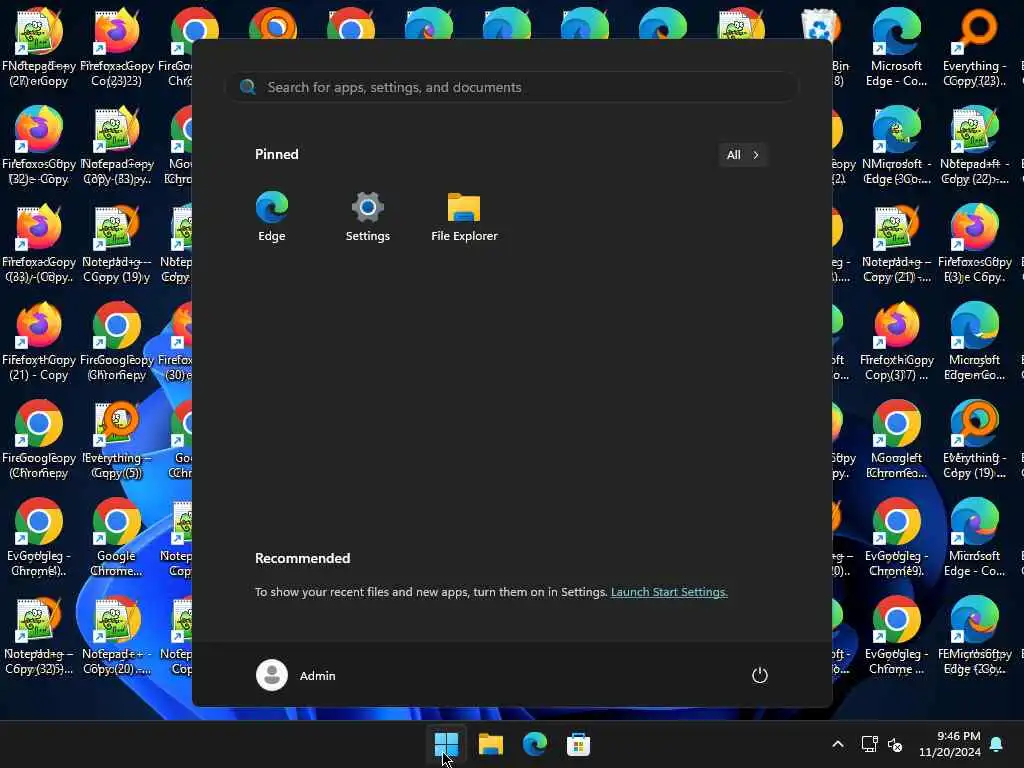Select the Notepad++ Copy (22) desktop shortcut

pyautogui.click(x=974, y=145)
